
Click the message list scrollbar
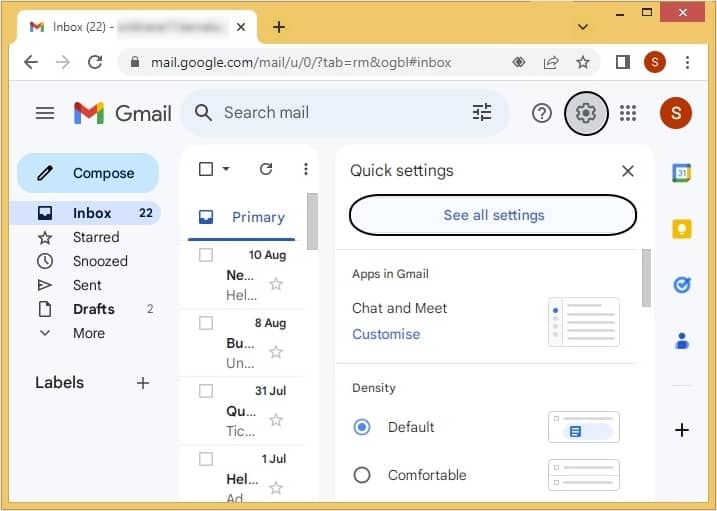312,222
